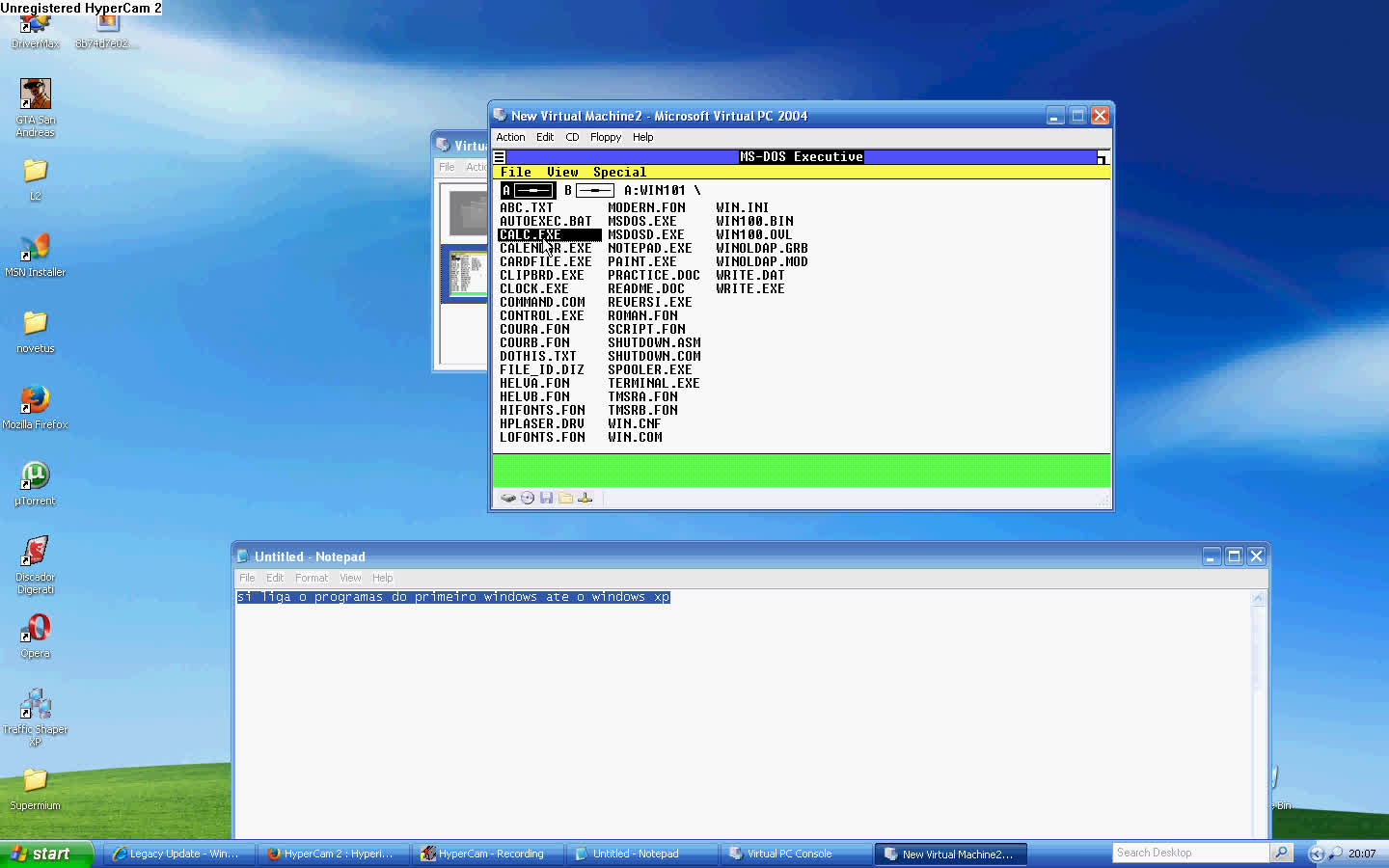
Task: Select COMMAND.COM in the file list
Action: pyautogui.click(x=541, y=302)
